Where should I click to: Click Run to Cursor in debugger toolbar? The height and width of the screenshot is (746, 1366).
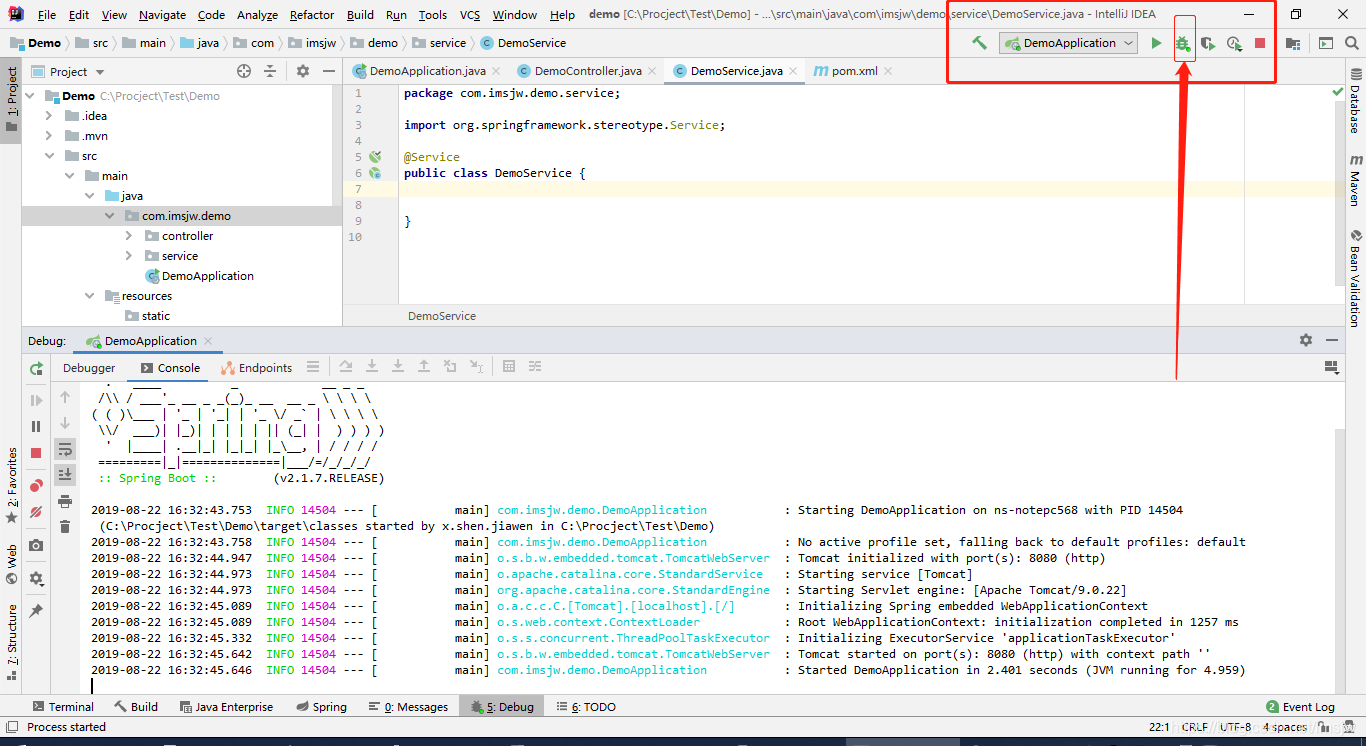pyautogui.click(x=476, y=367)
